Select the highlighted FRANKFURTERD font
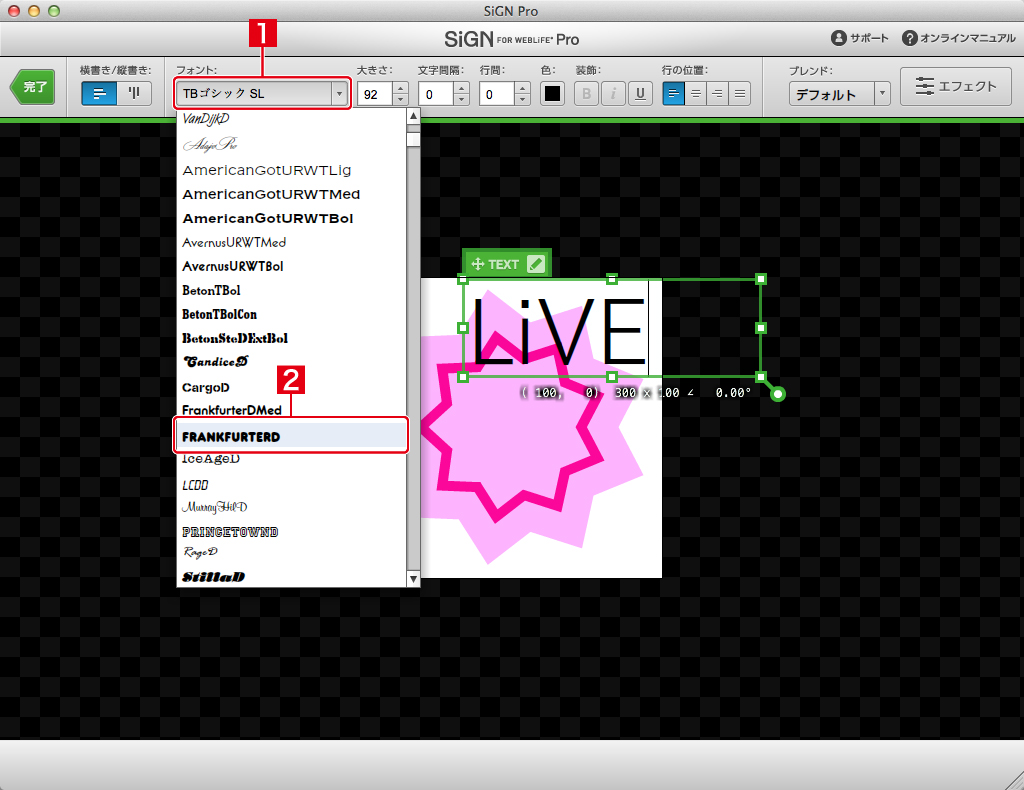The image size is (1024, 790). [291, 435]
